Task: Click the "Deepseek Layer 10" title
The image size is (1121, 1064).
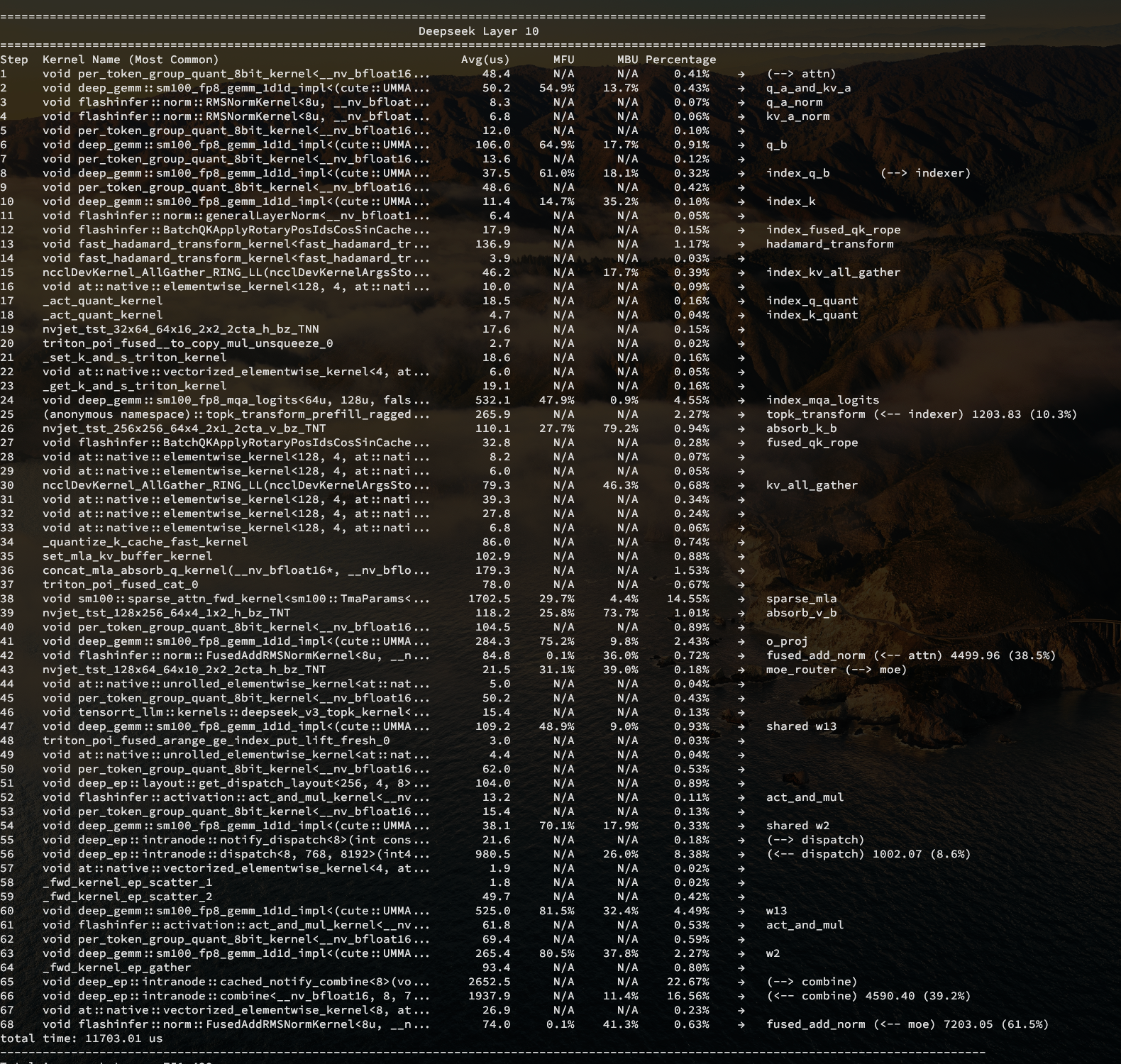Action: coord(478,31)
